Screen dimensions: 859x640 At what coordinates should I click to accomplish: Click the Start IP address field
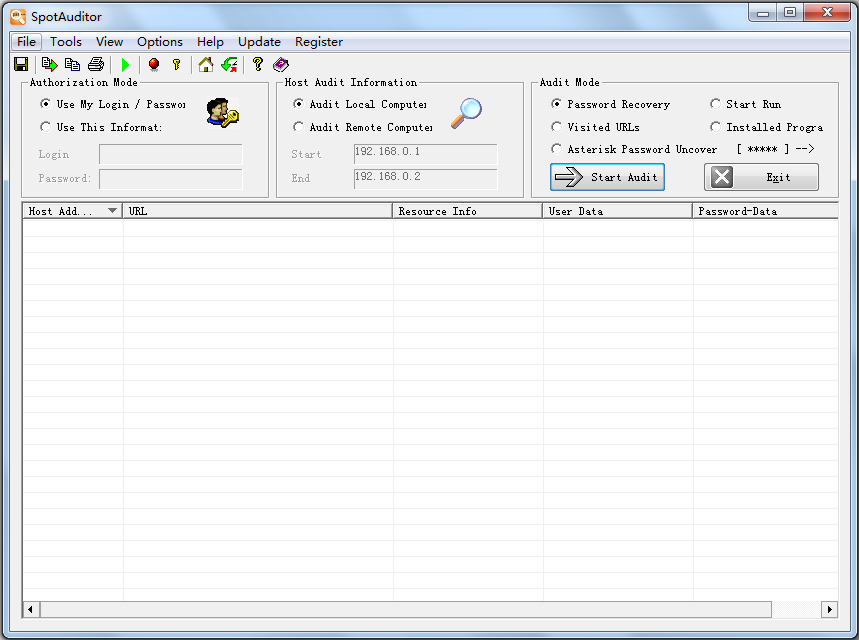pos(425,153)
